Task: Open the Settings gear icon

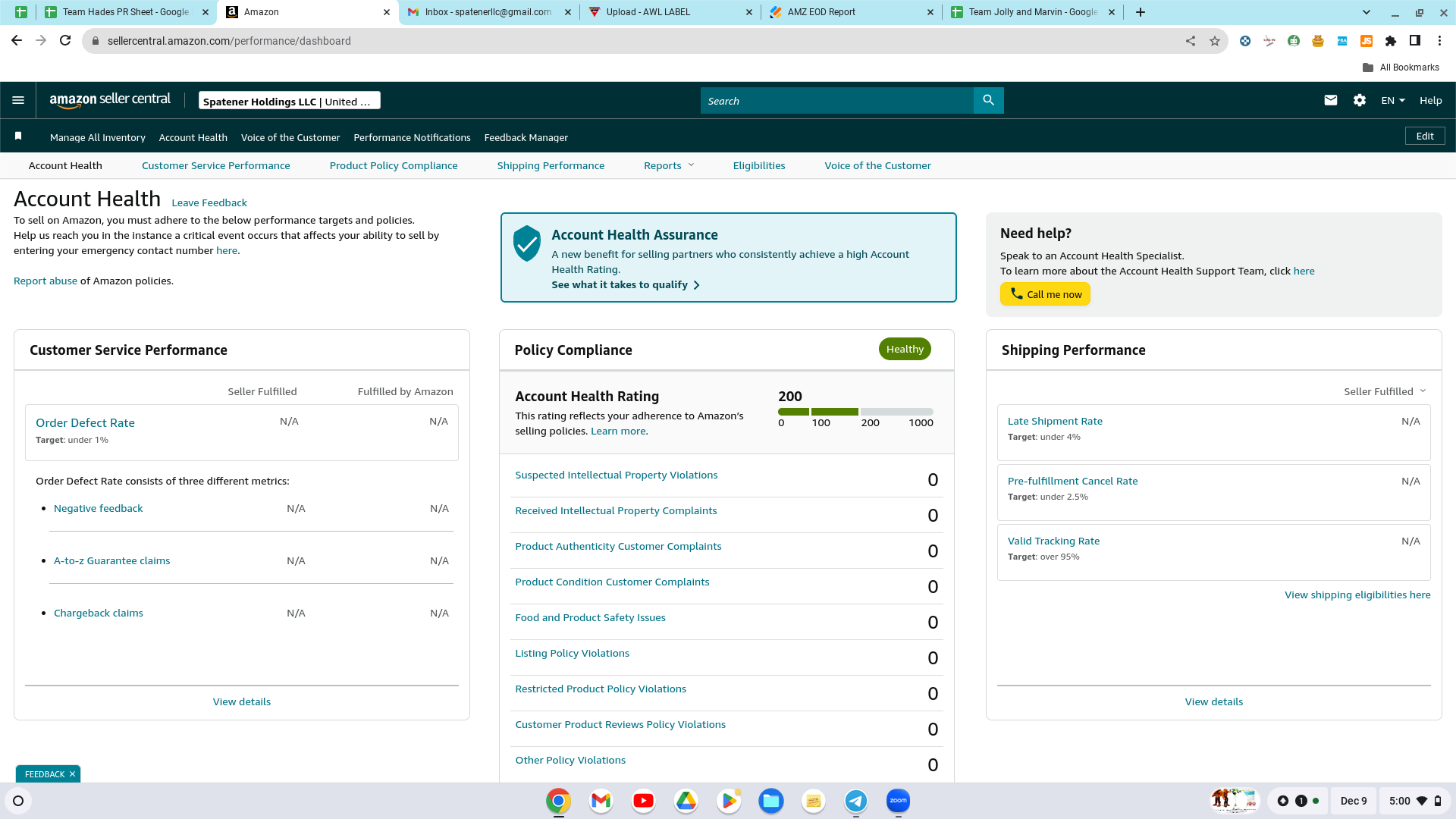Action: 1359,100
